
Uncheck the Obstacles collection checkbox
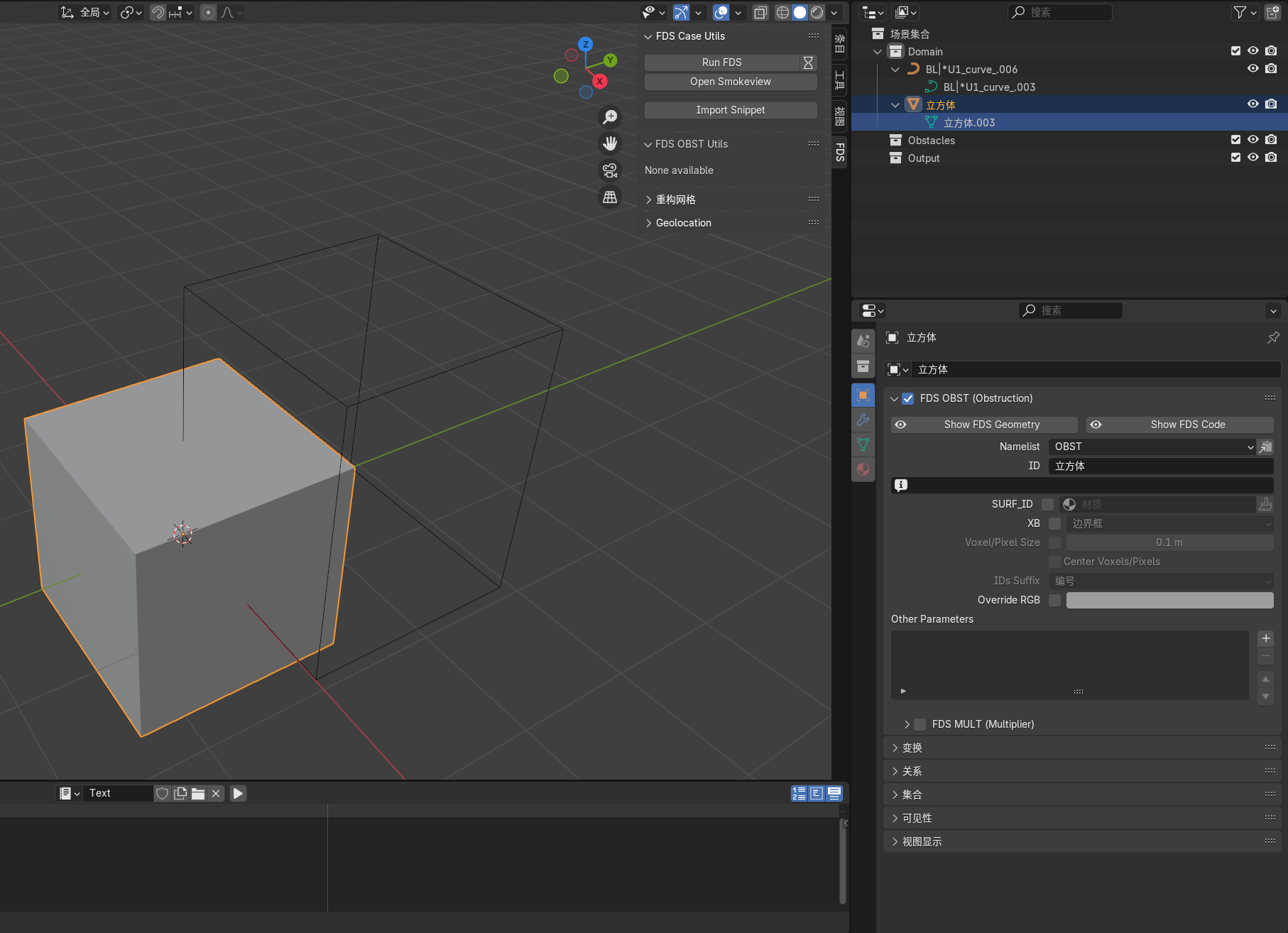click(1235, 139)
